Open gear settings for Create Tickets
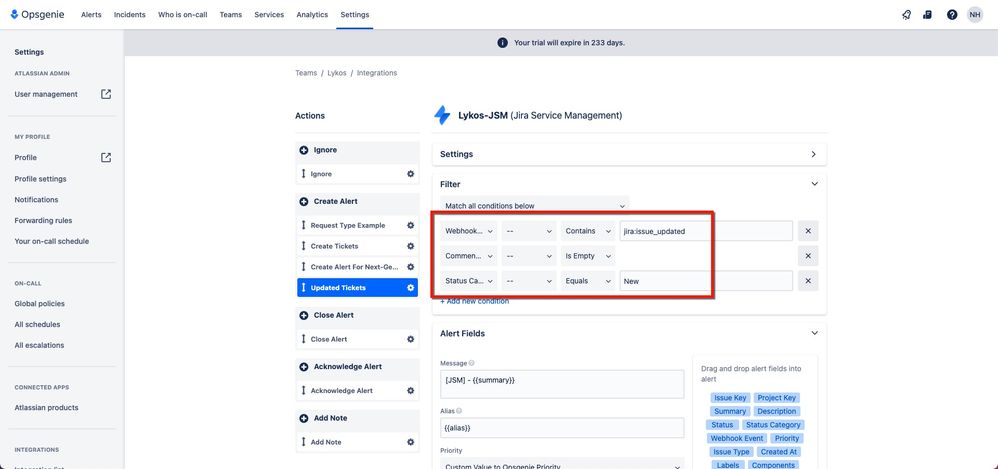This screenshot has width=998, height=469. click(x=411, y=246)
